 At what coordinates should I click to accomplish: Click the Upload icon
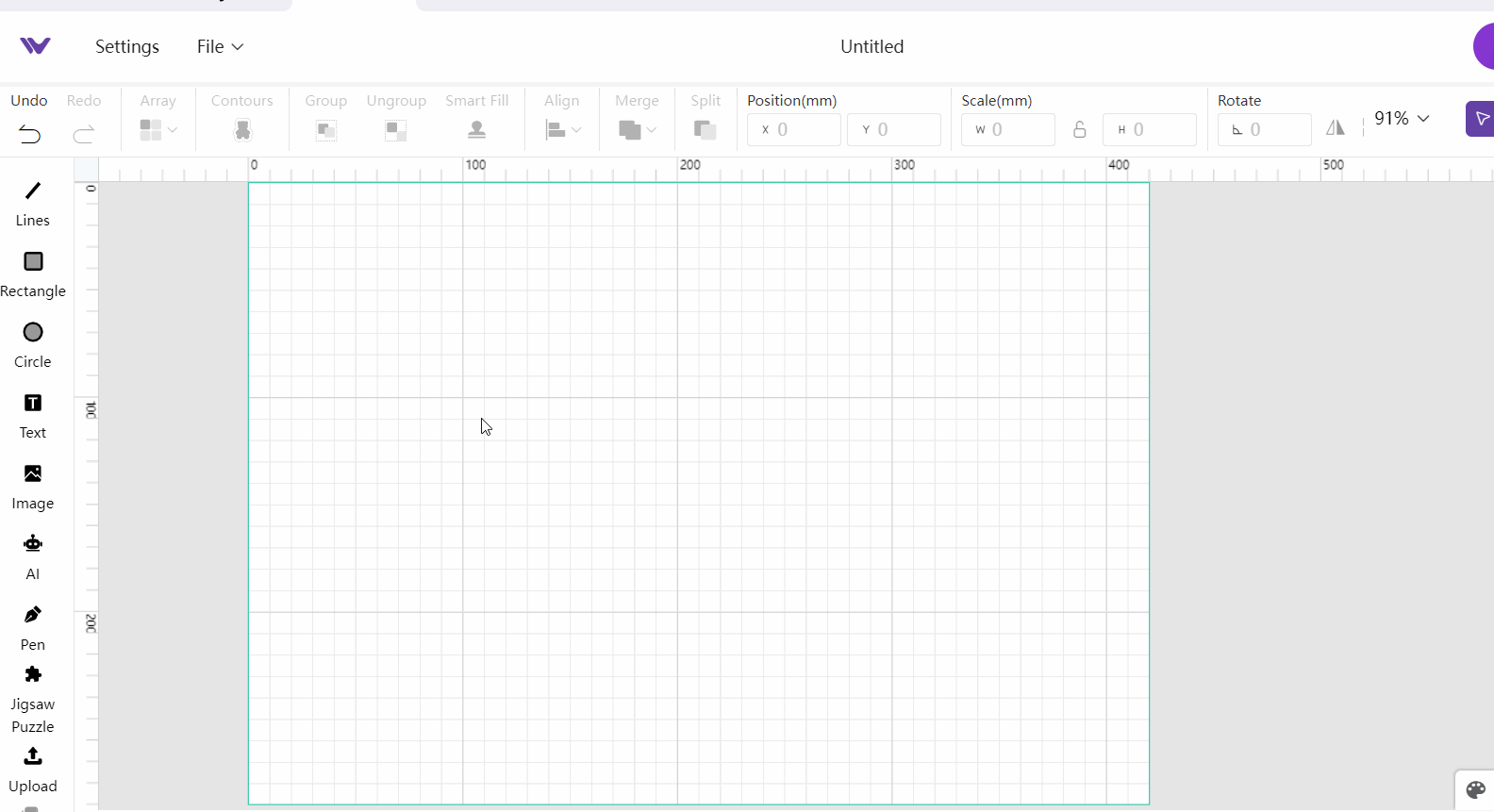coord(33,756)
